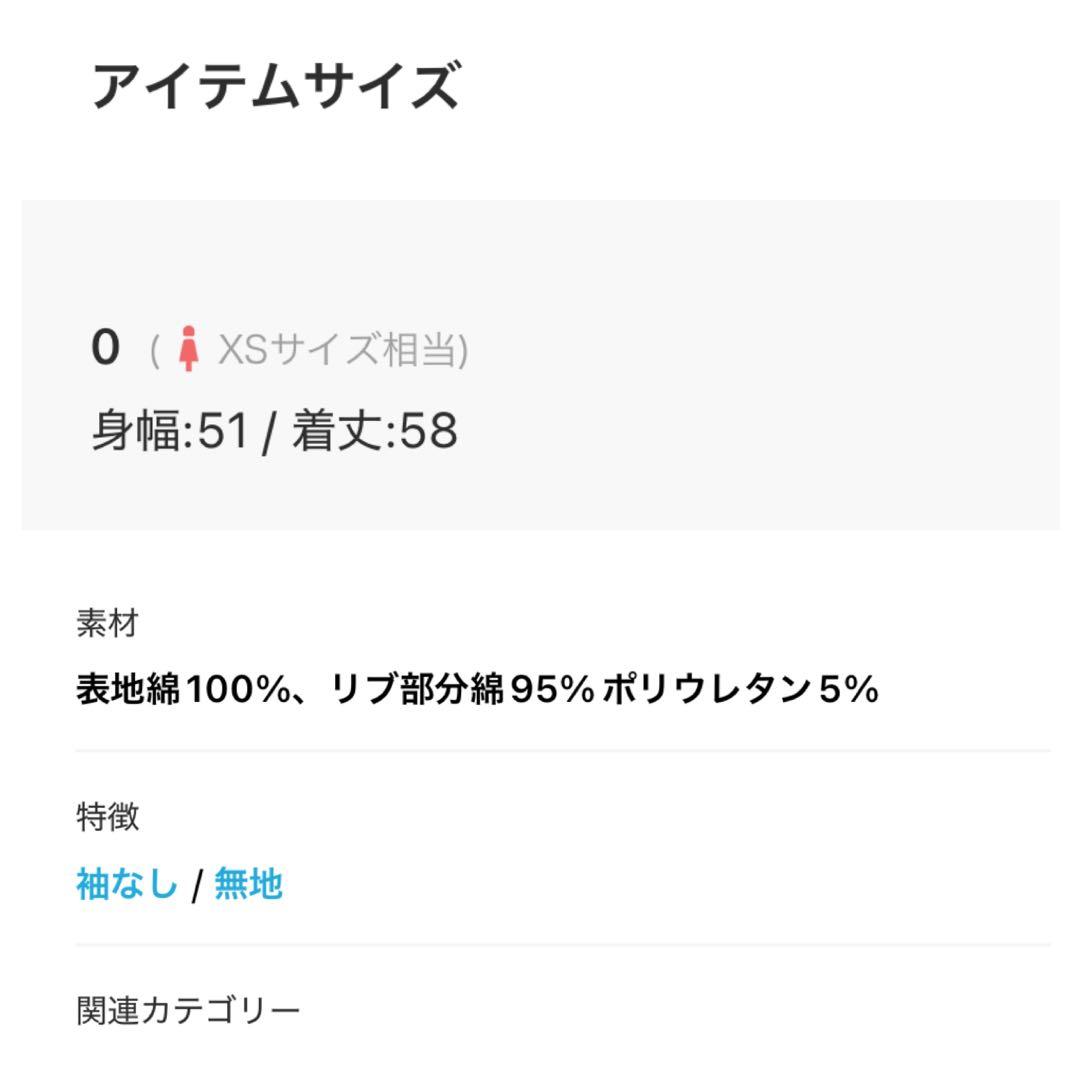Click the 着丈:58 measurement
This screenshot has height=1080, width=1080.
tap(375, 431)
